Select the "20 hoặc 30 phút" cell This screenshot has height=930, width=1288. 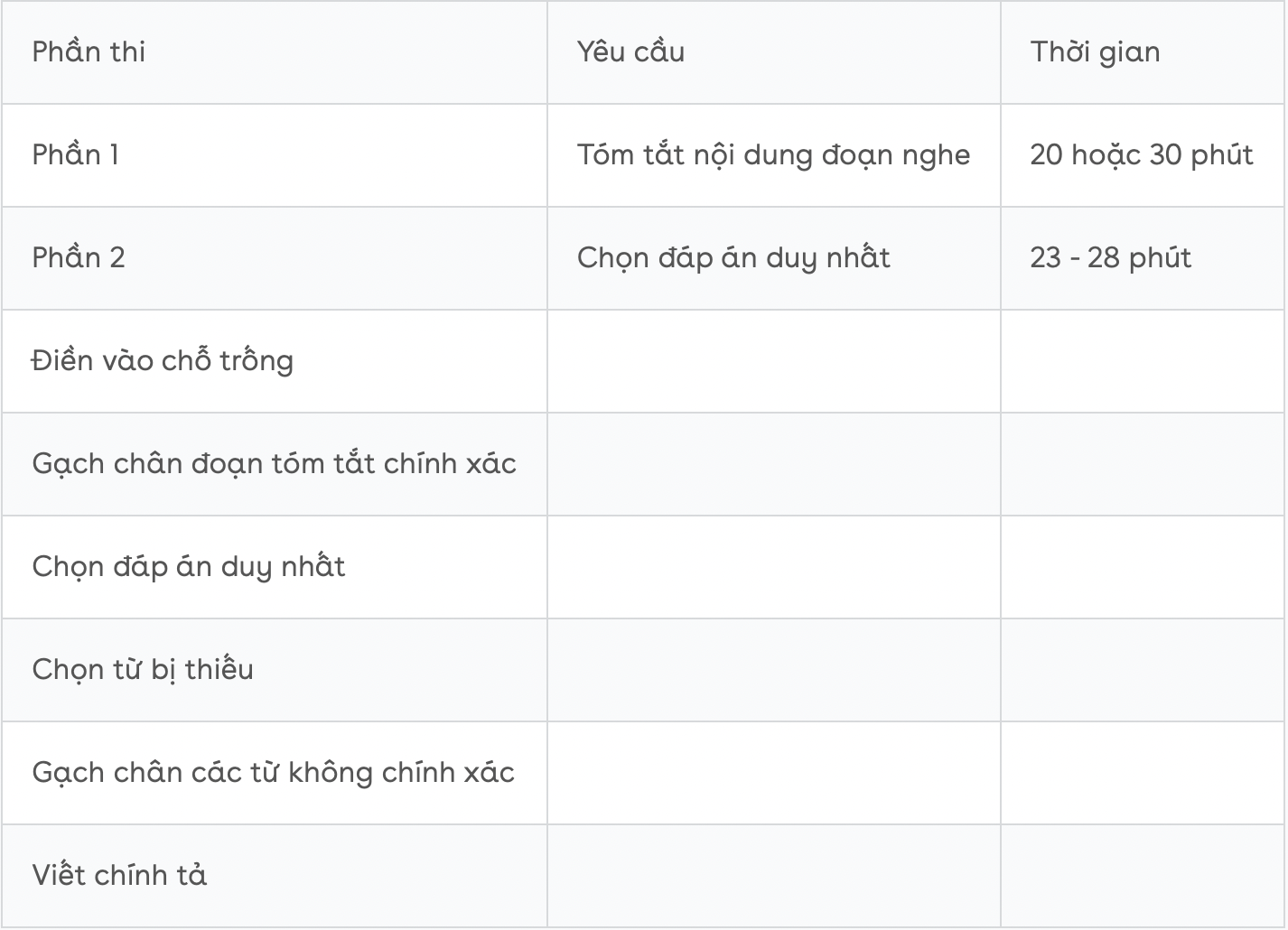pyautogui.click(x=1141, y=155)
